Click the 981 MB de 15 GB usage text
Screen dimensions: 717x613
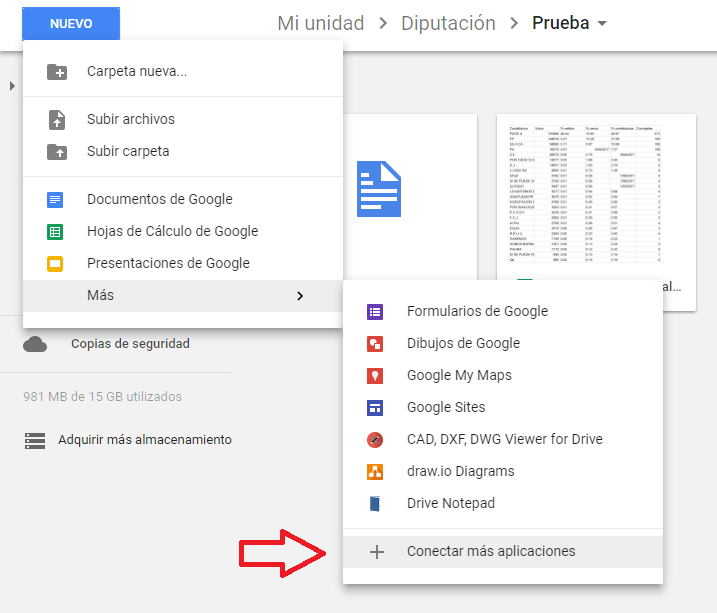(x=102, y=396)
